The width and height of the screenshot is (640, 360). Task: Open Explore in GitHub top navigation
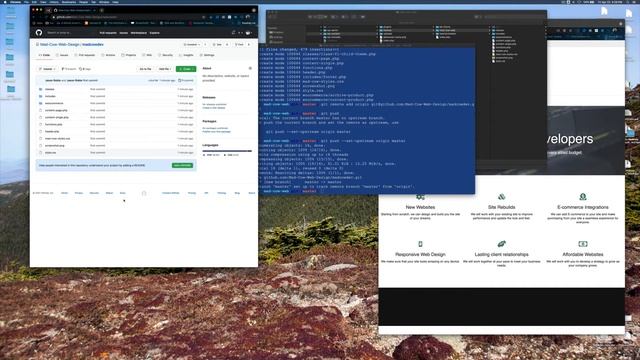tap(154, 33)
